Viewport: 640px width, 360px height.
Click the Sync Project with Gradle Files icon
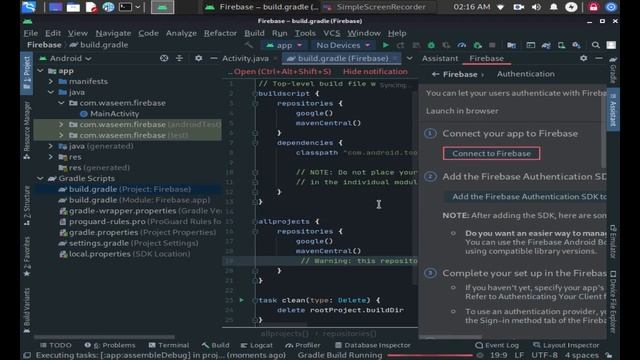coord(546,45)
